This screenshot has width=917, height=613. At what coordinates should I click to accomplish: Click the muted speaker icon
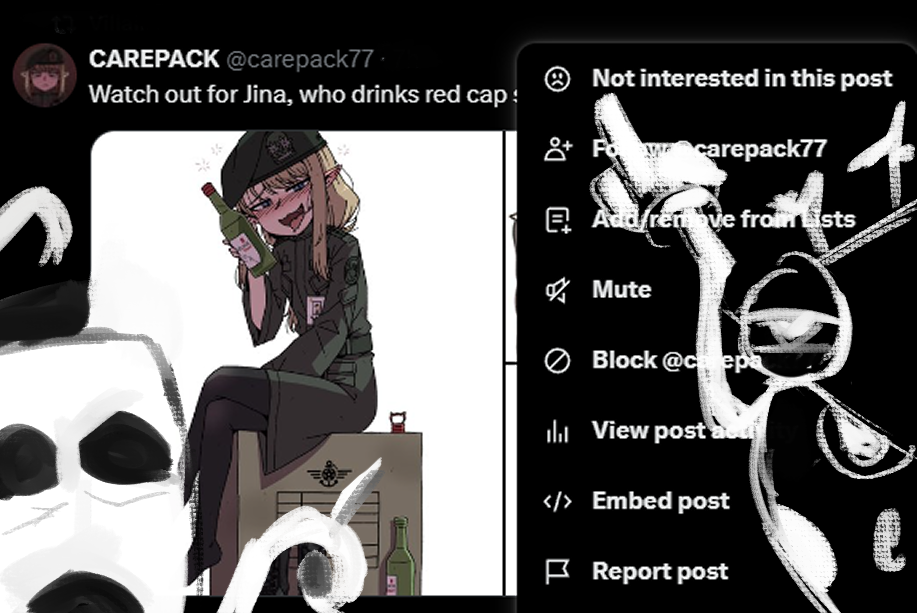coord(557,290)
